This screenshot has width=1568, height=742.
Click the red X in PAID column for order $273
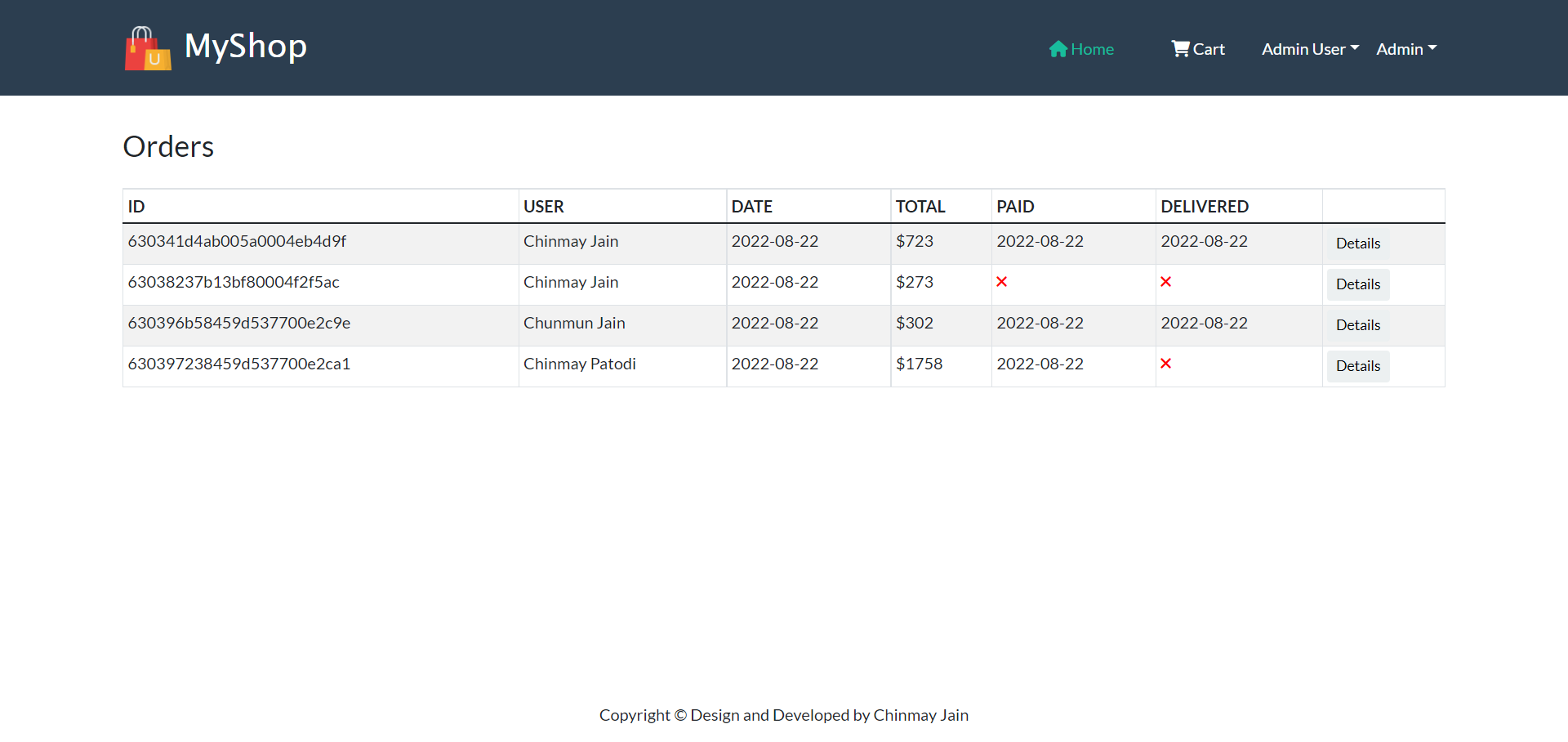point(1002,281)
